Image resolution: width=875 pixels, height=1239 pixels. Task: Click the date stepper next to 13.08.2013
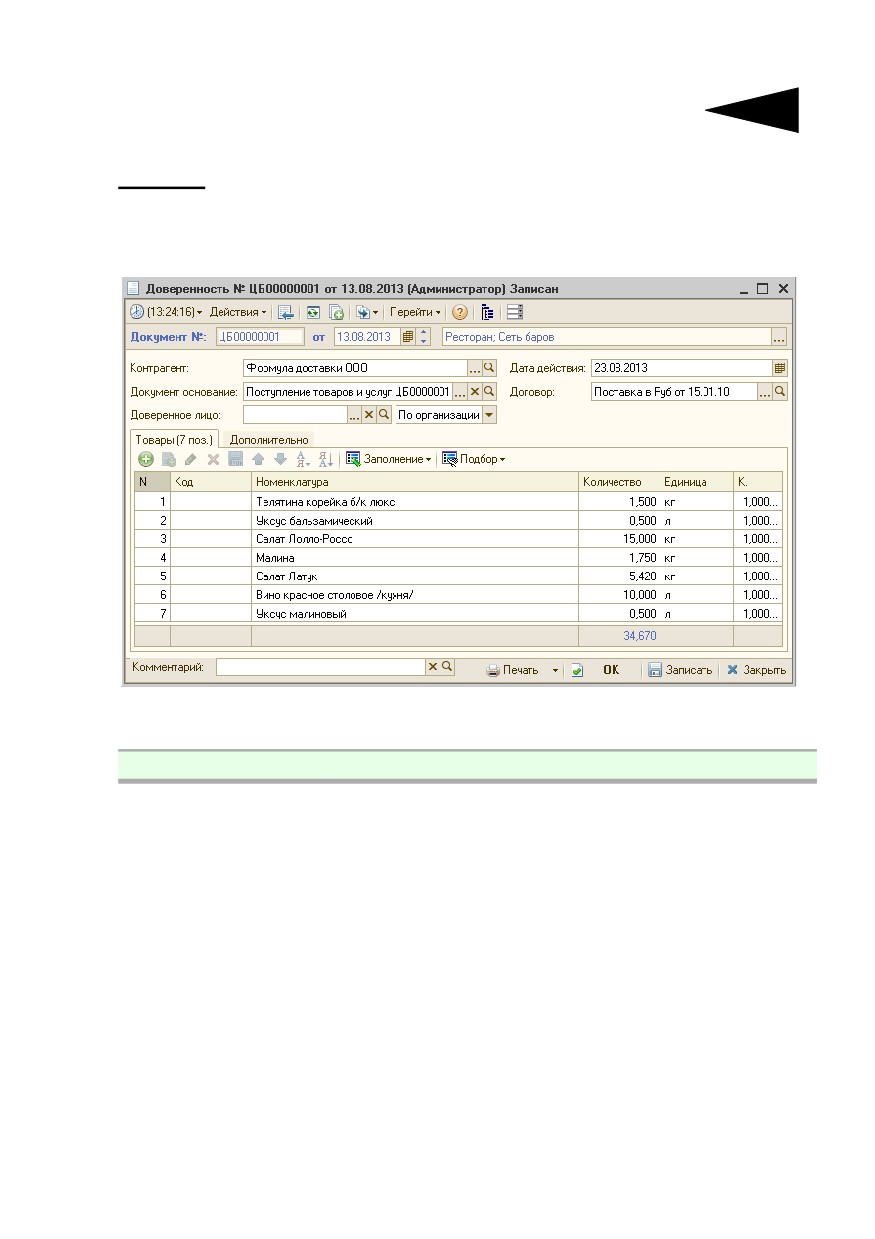tap(423, 337)
